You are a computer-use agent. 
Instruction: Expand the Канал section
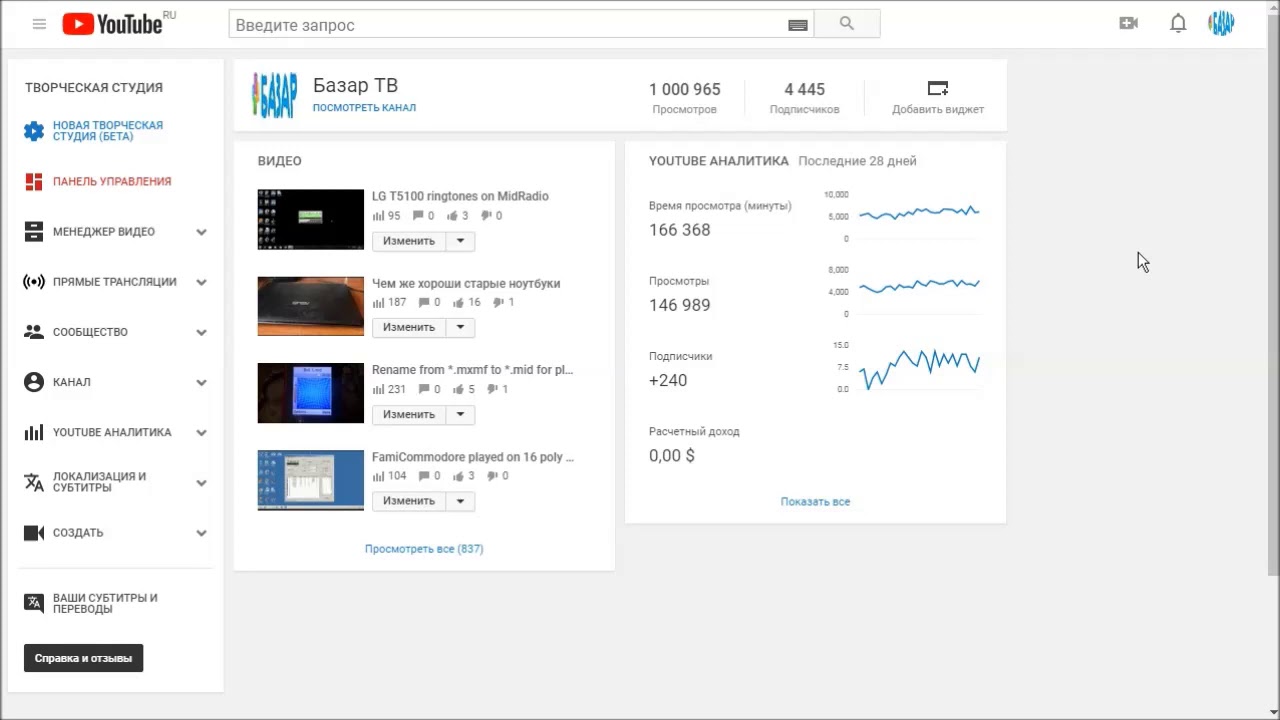pos(201,382)
